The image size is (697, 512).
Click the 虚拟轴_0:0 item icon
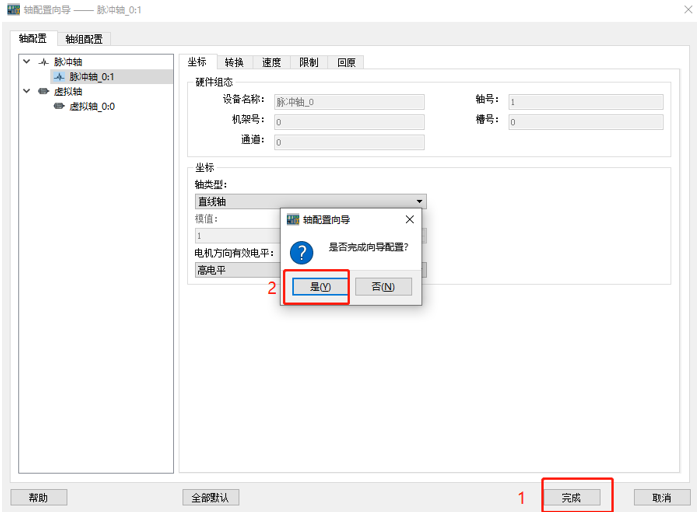pyautogui.click(x=59, y=106)
